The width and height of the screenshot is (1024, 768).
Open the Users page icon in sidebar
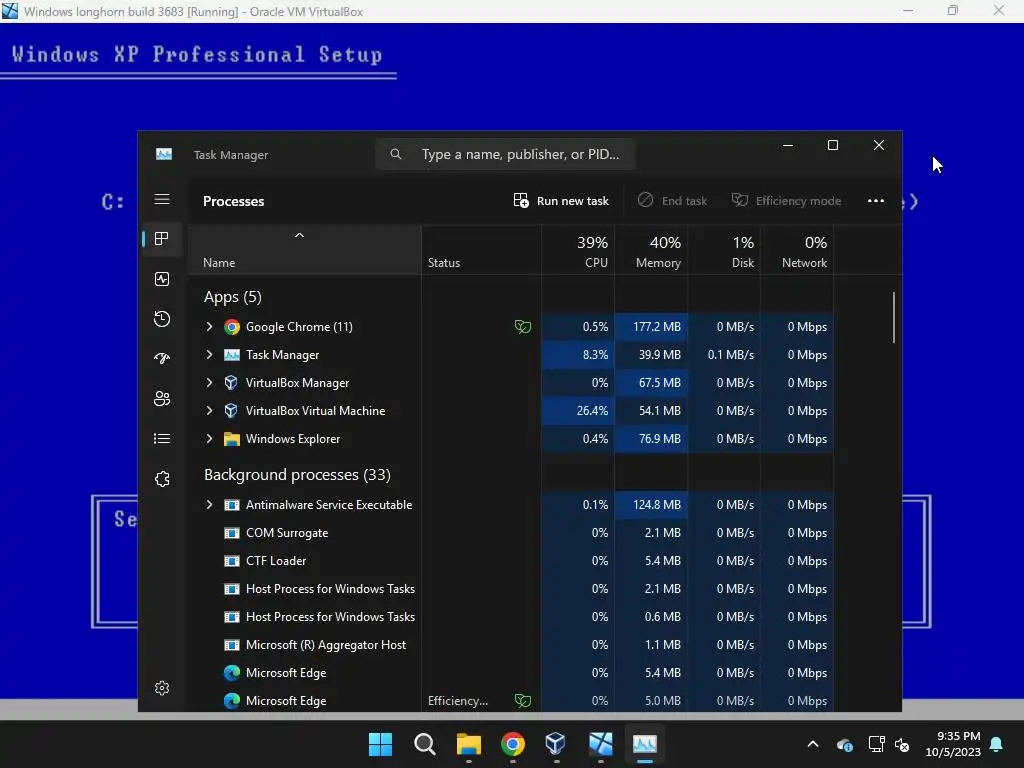pyautogui.click(x=162, y=398)
